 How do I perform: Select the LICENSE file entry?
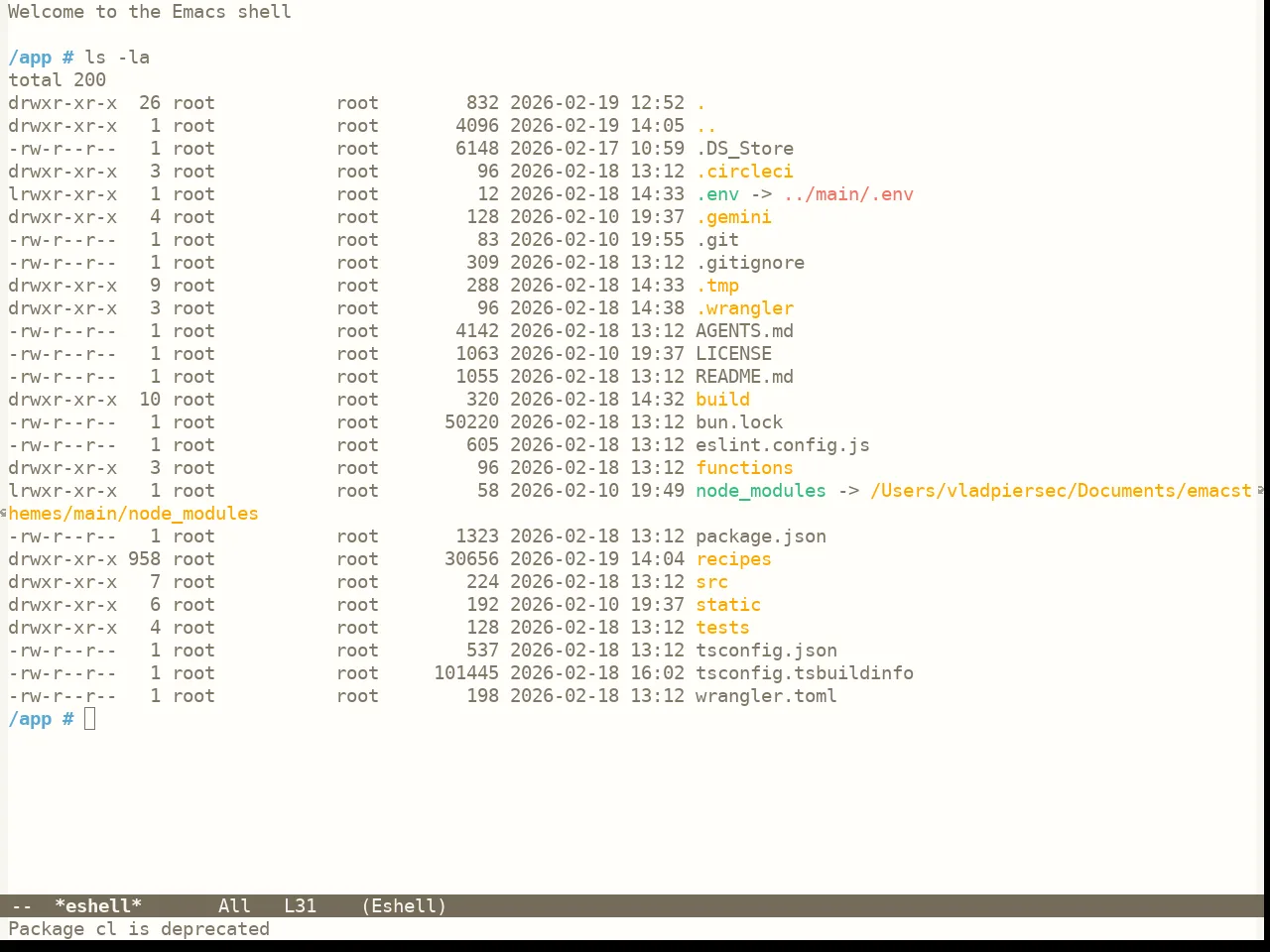tap(734, 354)
